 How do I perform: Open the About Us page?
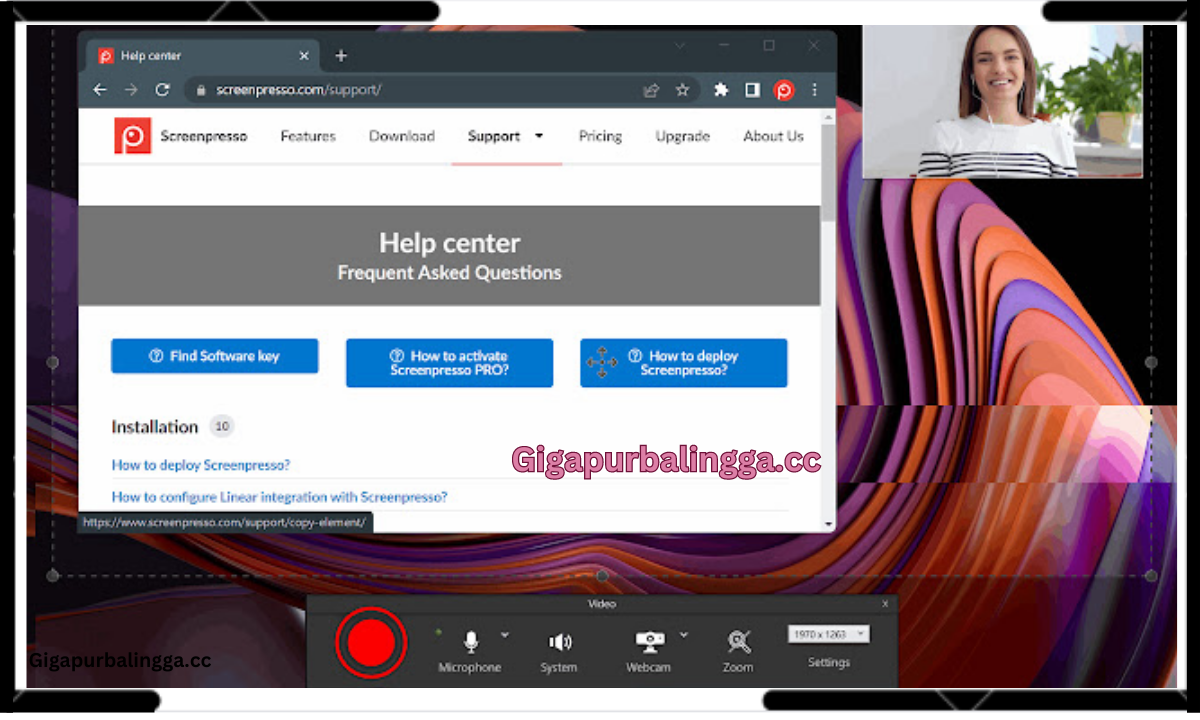773,136
